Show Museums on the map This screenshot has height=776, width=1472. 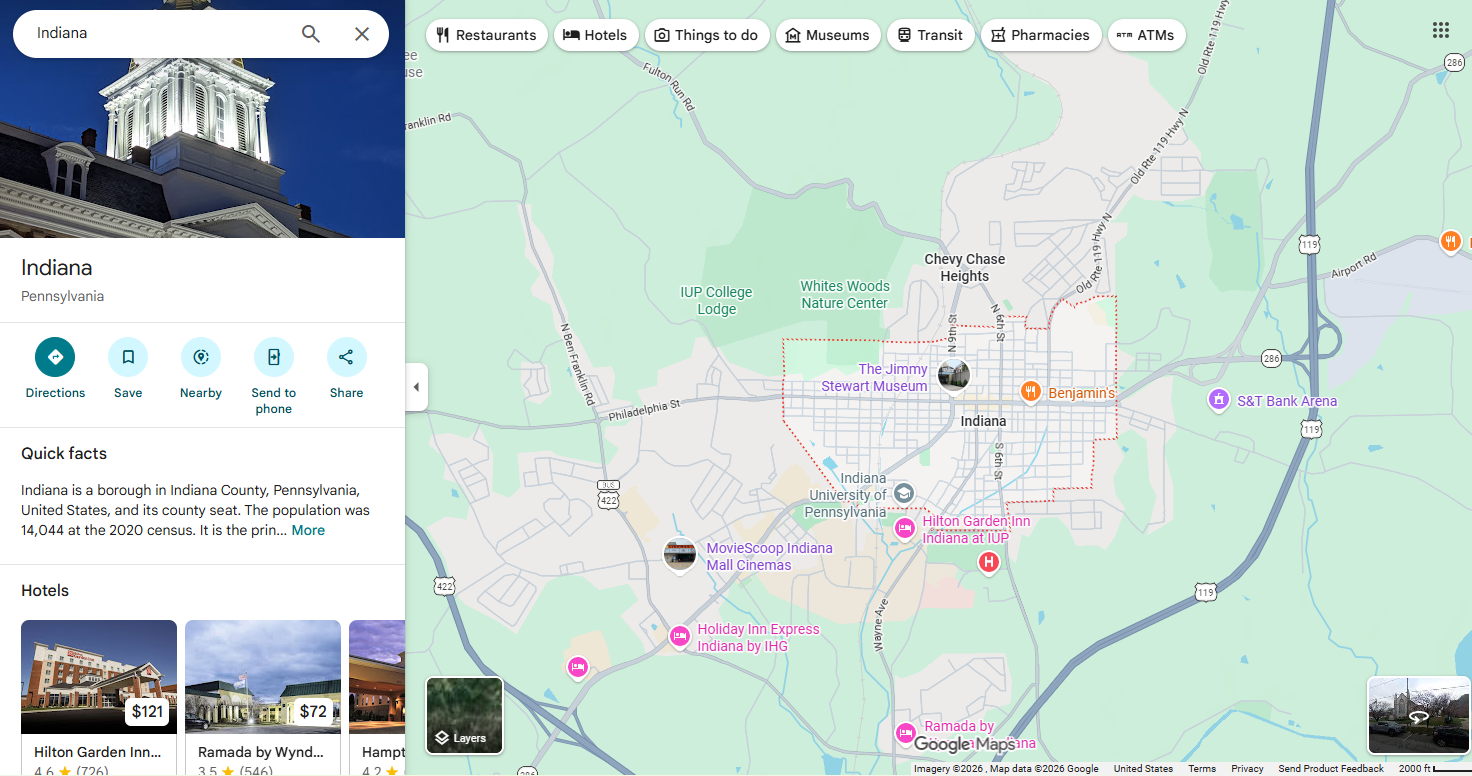pos(828,35)
